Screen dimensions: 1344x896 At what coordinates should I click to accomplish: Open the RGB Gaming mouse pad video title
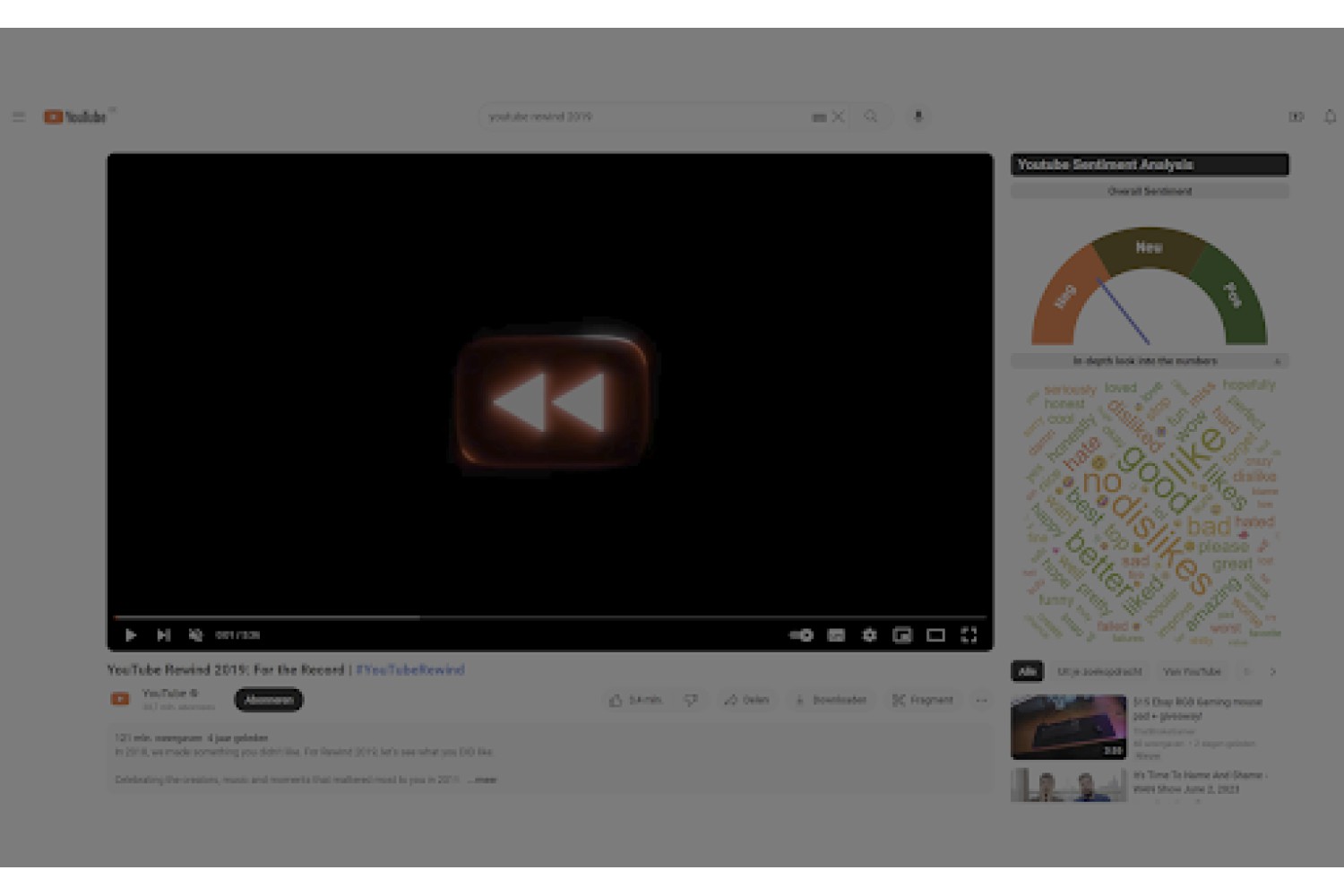point(1198,709)
